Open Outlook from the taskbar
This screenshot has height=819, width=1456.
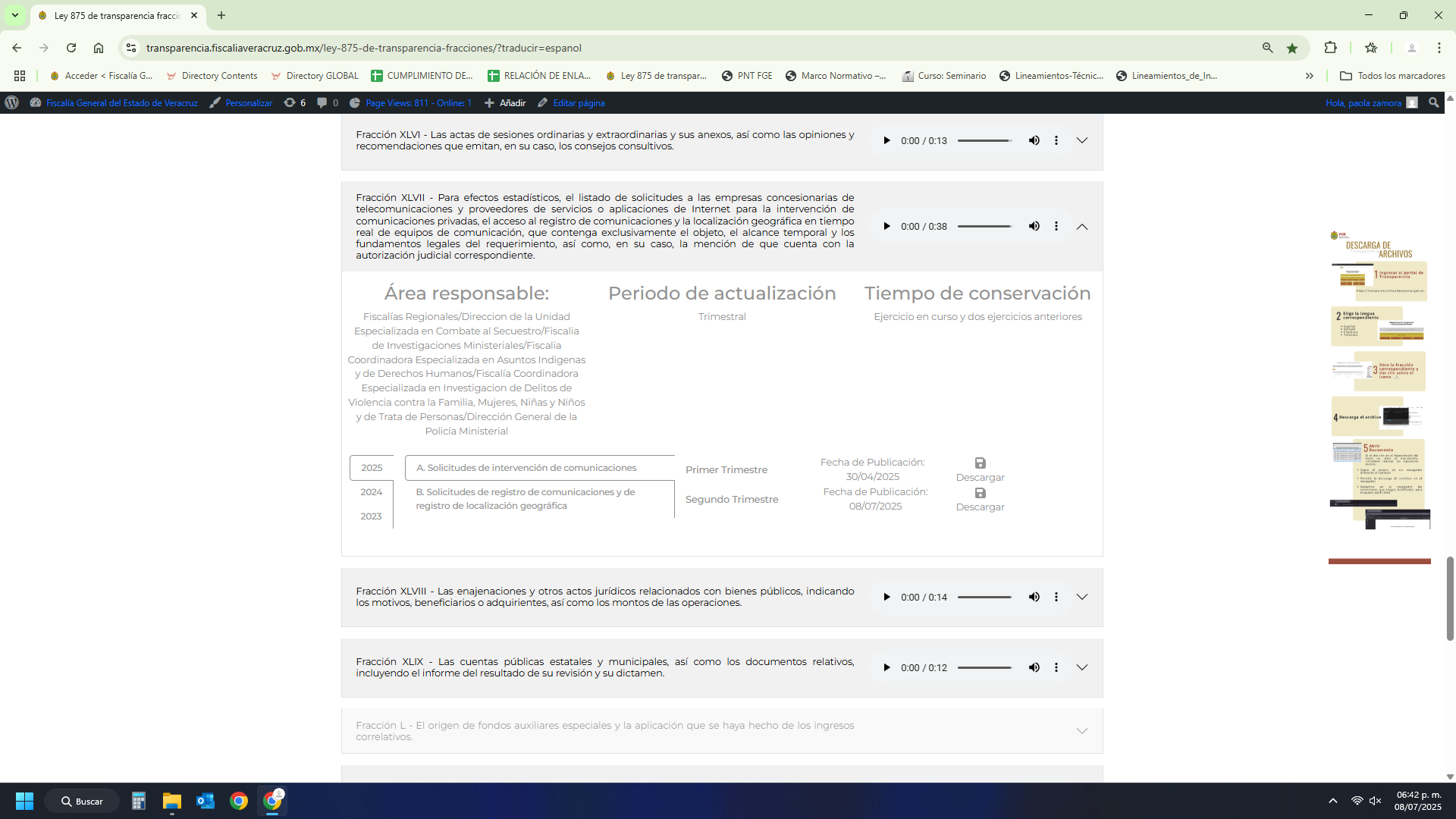click(205, 801)
